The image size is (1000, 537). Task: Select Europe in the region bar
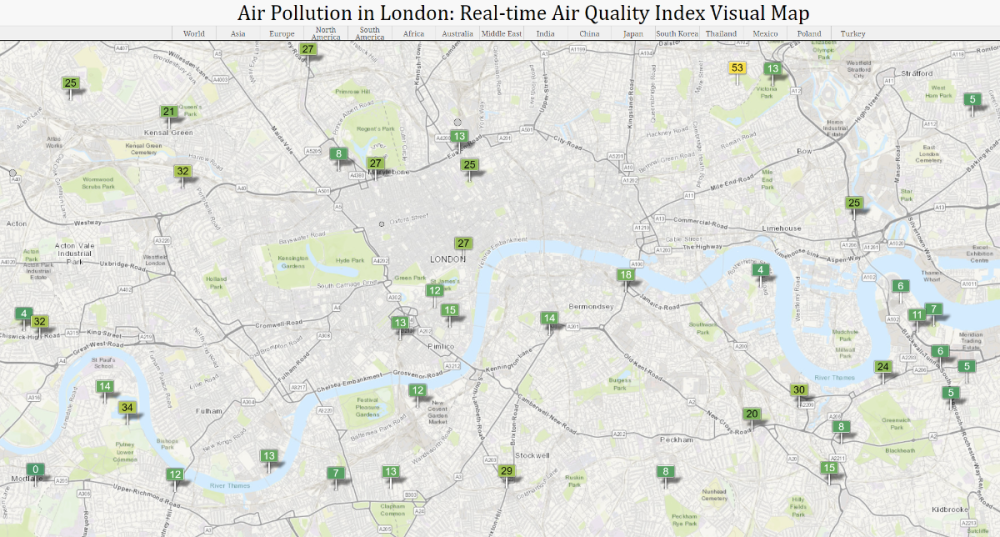tap(282, 34)
